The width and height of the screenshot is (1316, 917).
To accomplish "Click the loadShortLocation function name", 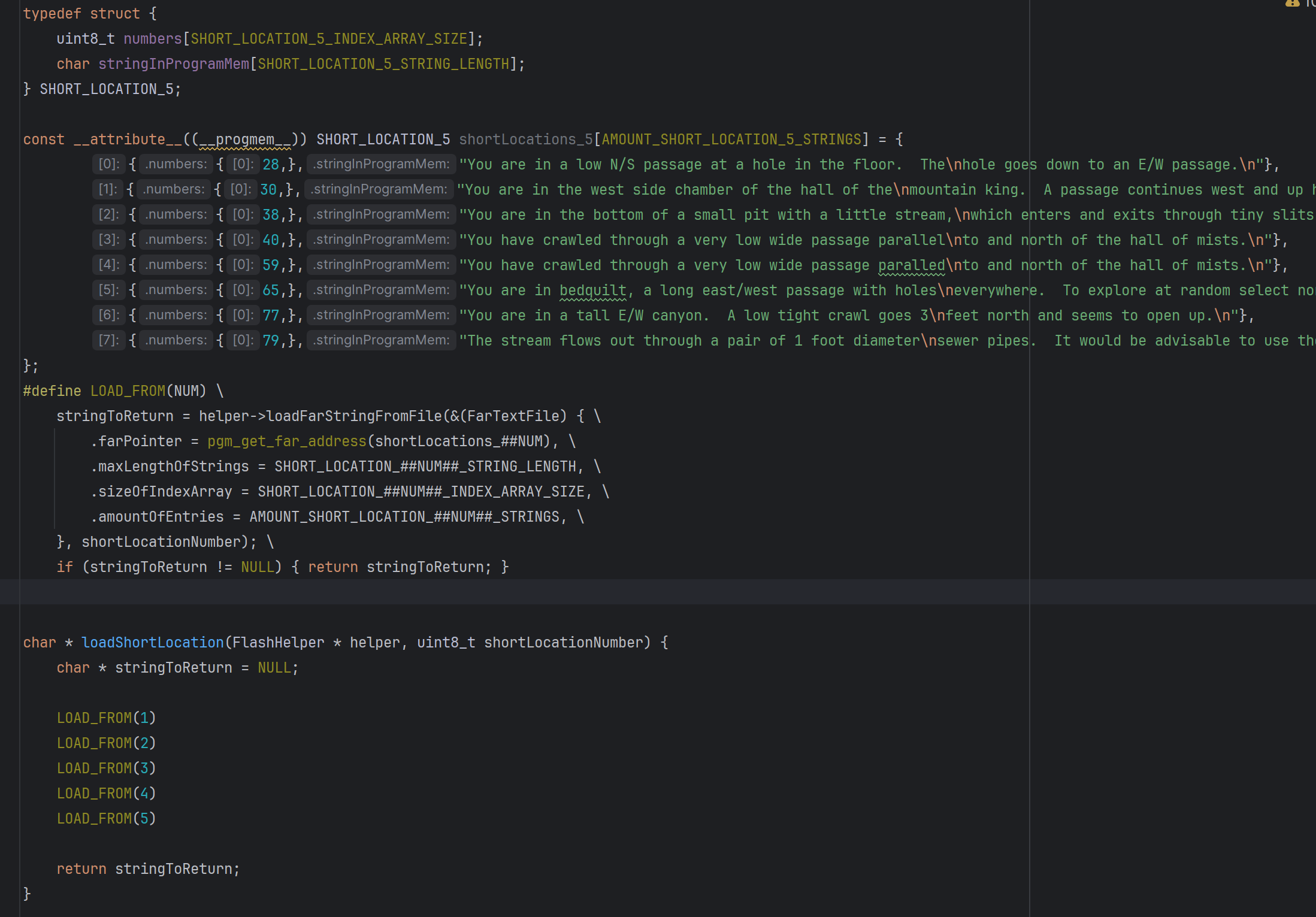I will 152,643.
